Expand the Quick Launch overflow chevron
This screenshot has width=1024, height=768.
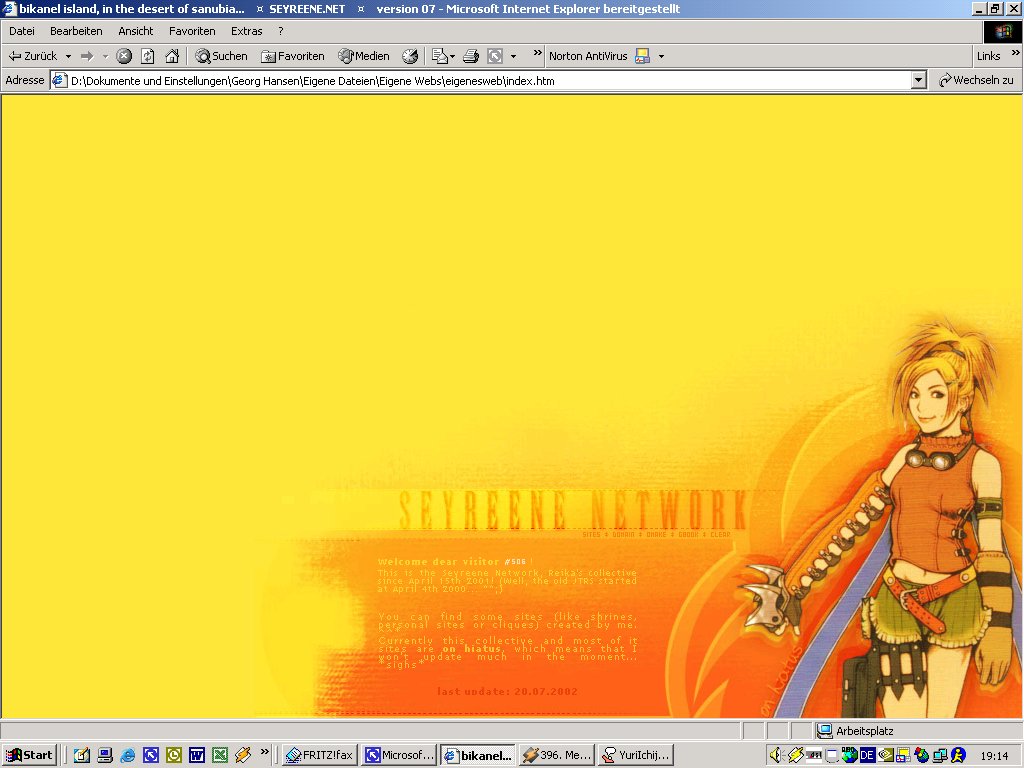tap(264, 752)
